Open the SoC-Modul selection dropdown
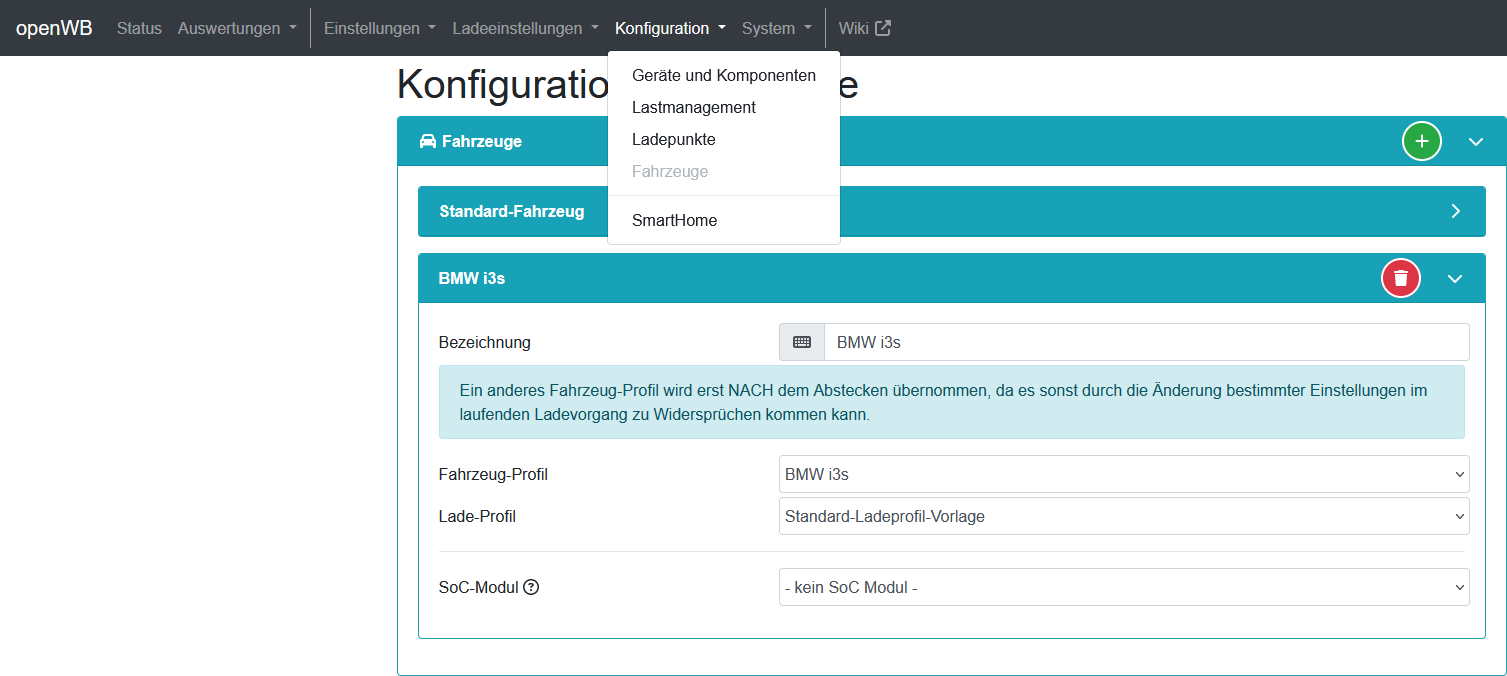Image resolution: width=1507 pixels, height=676 pixels. 1123,587
